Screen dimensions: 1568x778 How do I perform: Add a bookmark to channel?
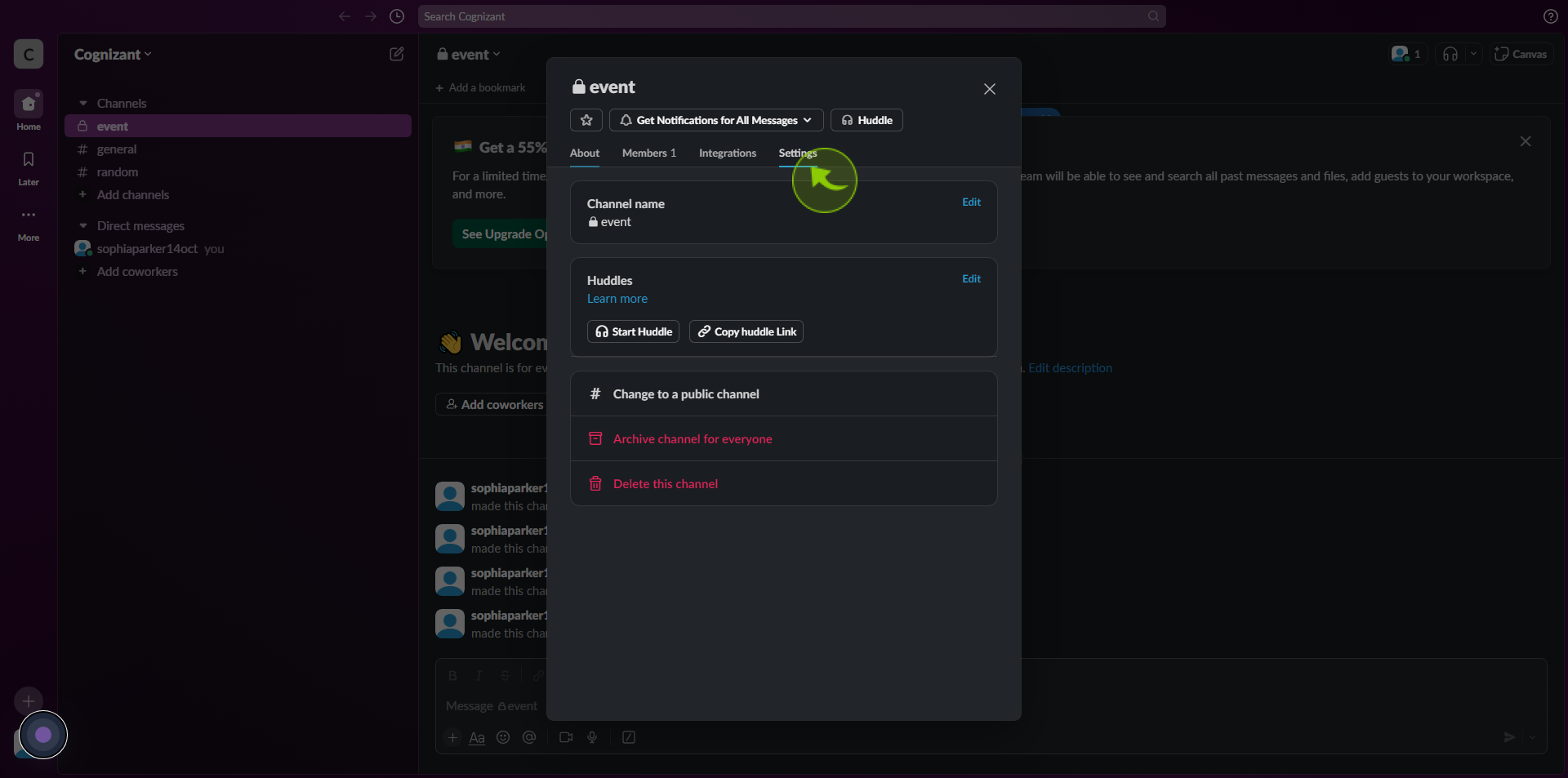[x=481, y=88]
